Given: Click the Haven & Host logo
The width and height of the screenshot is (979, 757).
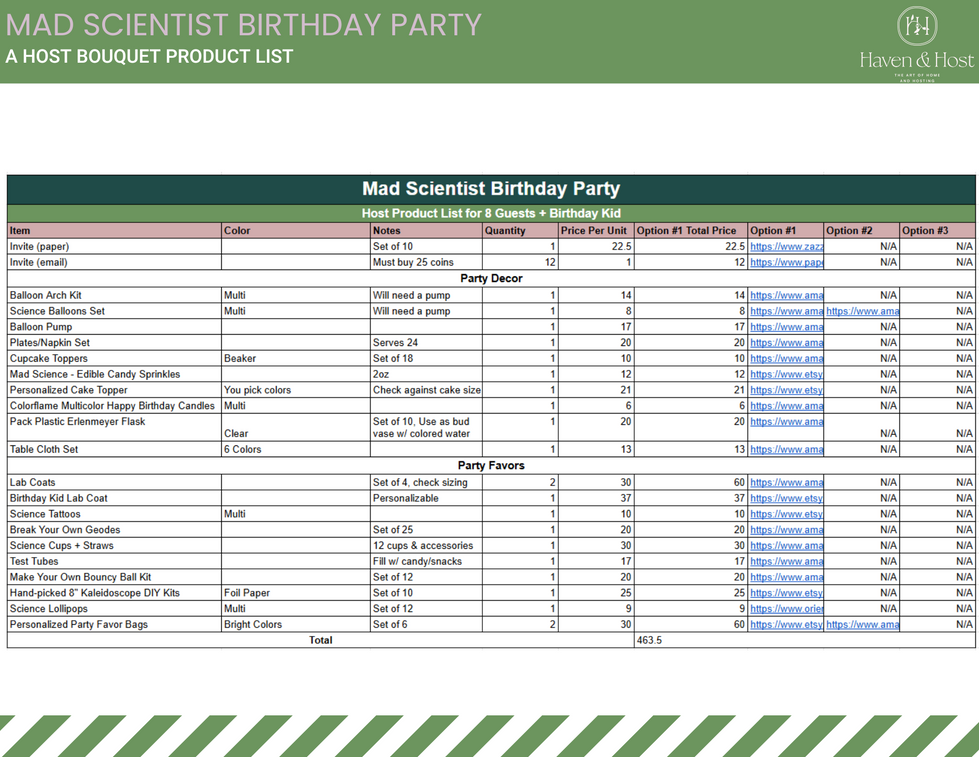Looking at the screenshot, I should (915, 40).
